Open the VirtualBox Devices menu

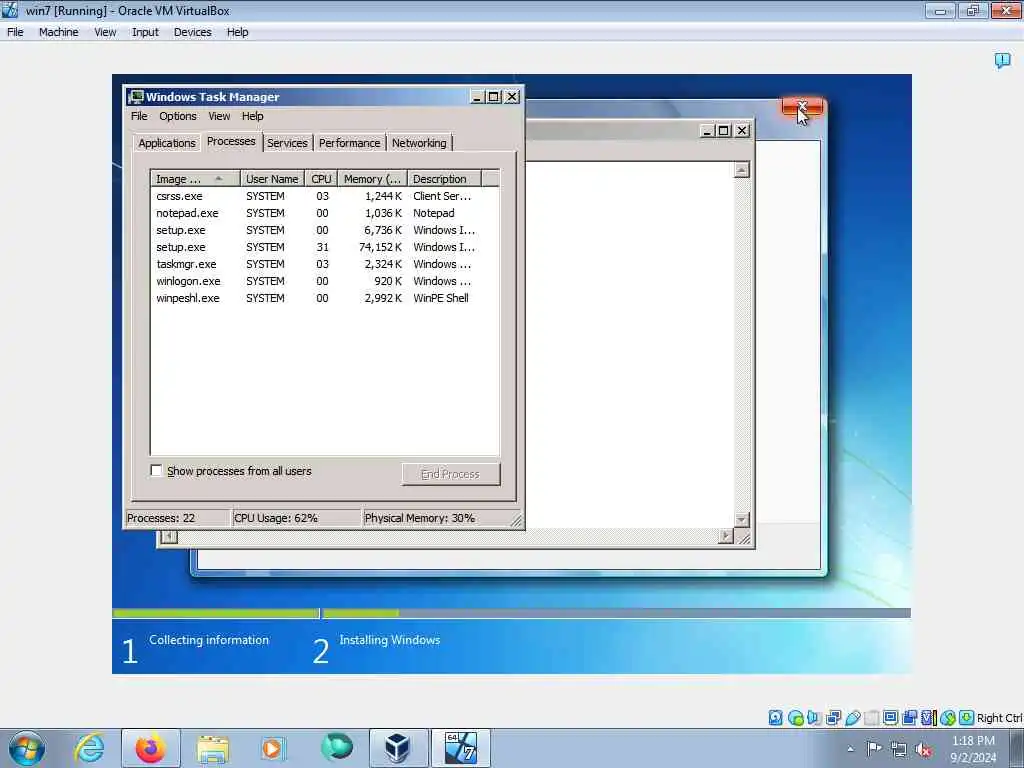point(193,32)
